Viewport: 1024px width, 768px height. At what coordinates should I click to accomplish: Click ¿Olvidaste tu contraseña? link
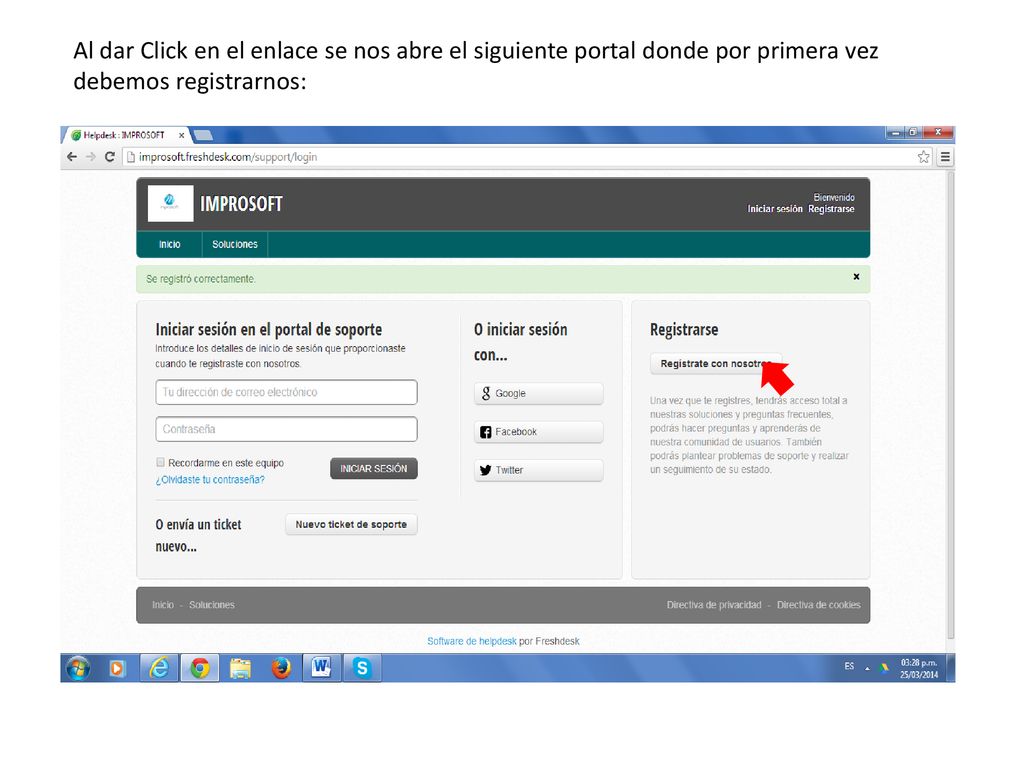point(210,479)
